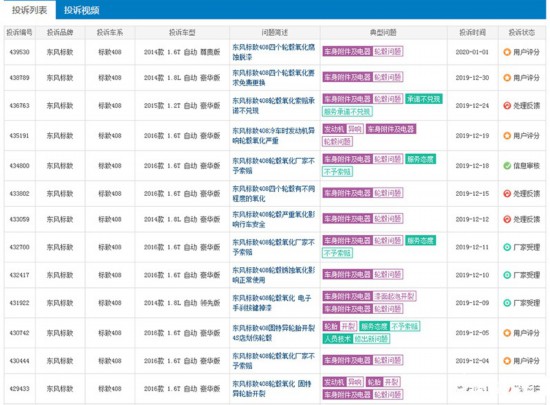The width and height of the screenshot is (550, 405).
Task: Click date 2019-12-24 cell
Action: pyautogui.click(x=472, y=106)
